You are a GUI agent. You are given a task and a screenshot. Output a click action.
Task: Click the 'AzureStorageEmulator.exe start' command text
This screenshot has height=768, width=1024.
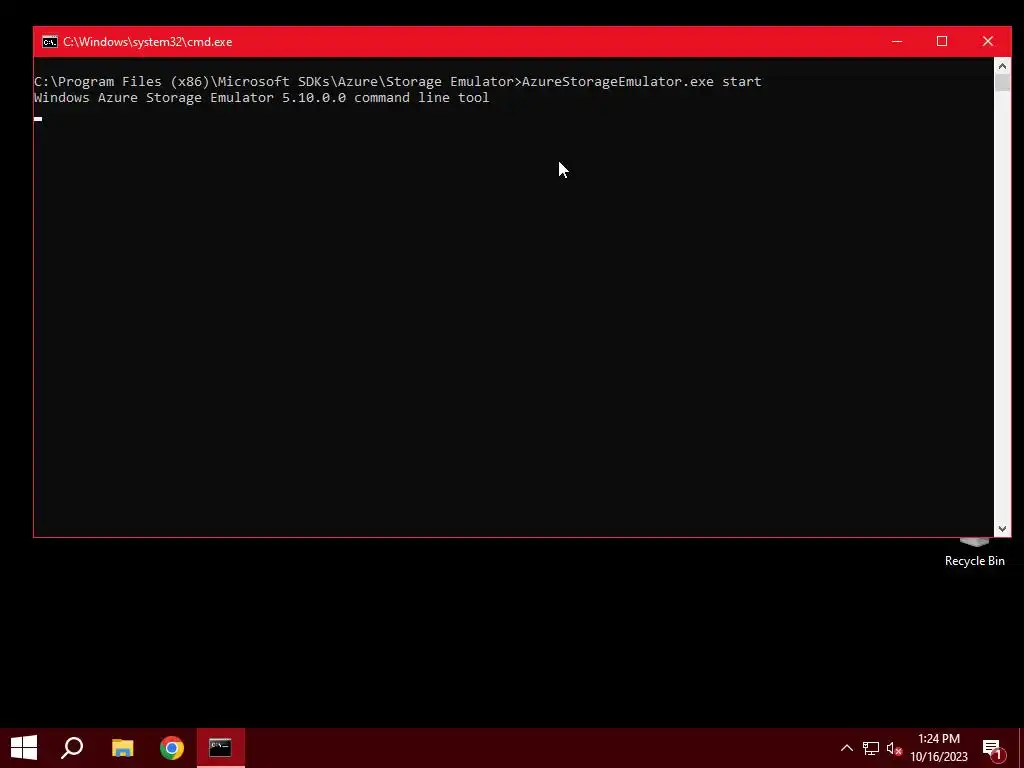click(x=641, y=82)
